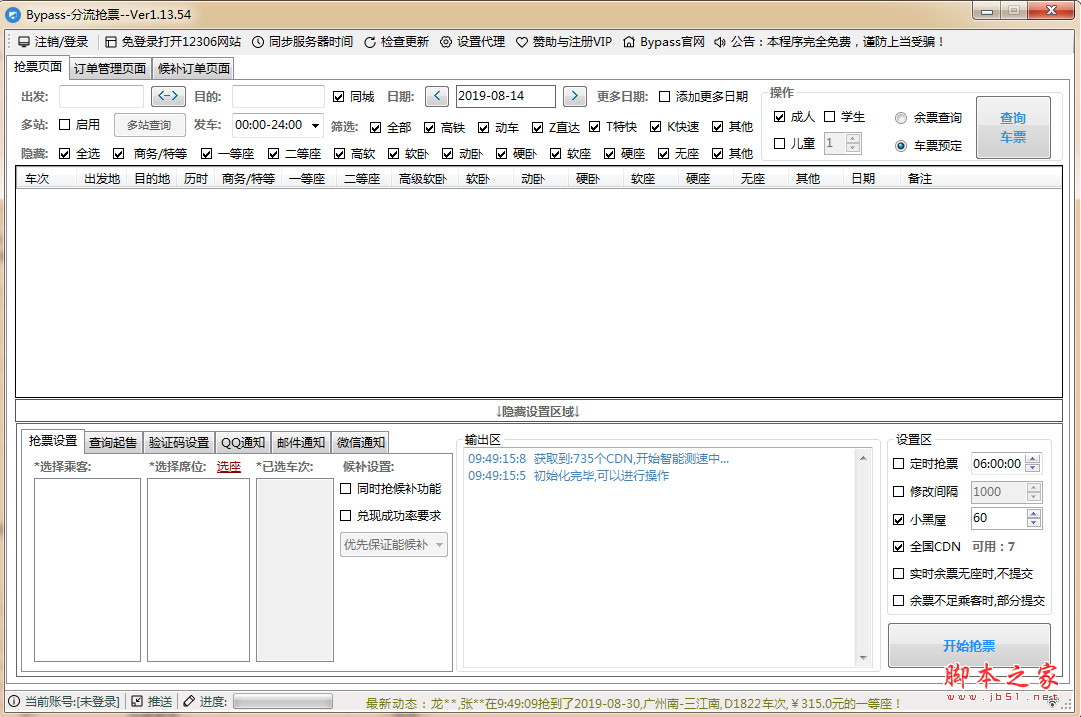Click the Bypass app title icon
Screen dimensions: 1081x717
tap(13, 14)
